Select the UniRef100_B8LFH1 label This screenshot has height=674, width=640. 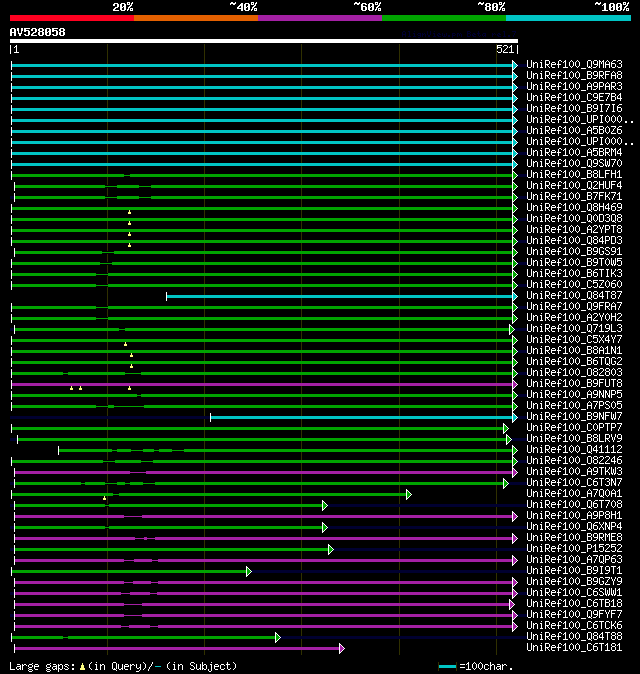(x=574, y=175)
